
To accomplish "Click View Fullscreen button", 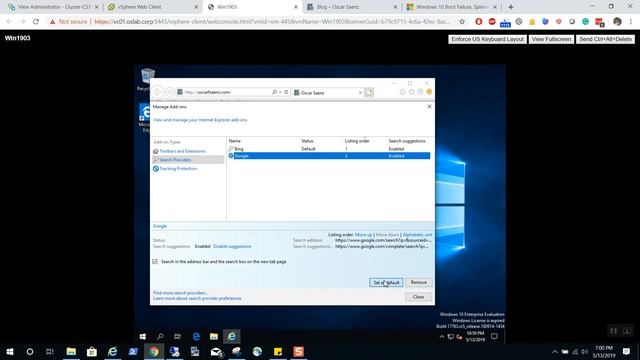I will (551, 39).
